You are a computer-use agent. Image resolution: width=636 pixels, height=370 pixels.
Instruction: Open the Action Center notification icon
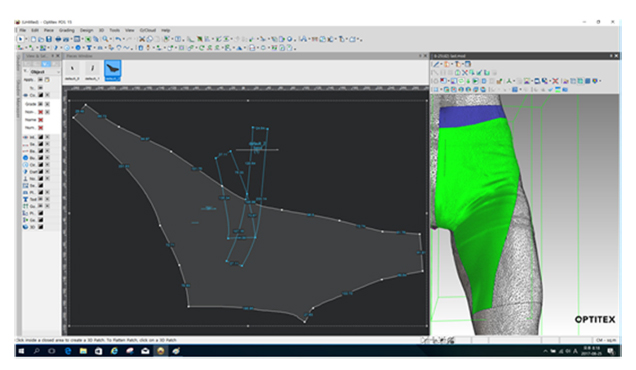pos(610,351)
